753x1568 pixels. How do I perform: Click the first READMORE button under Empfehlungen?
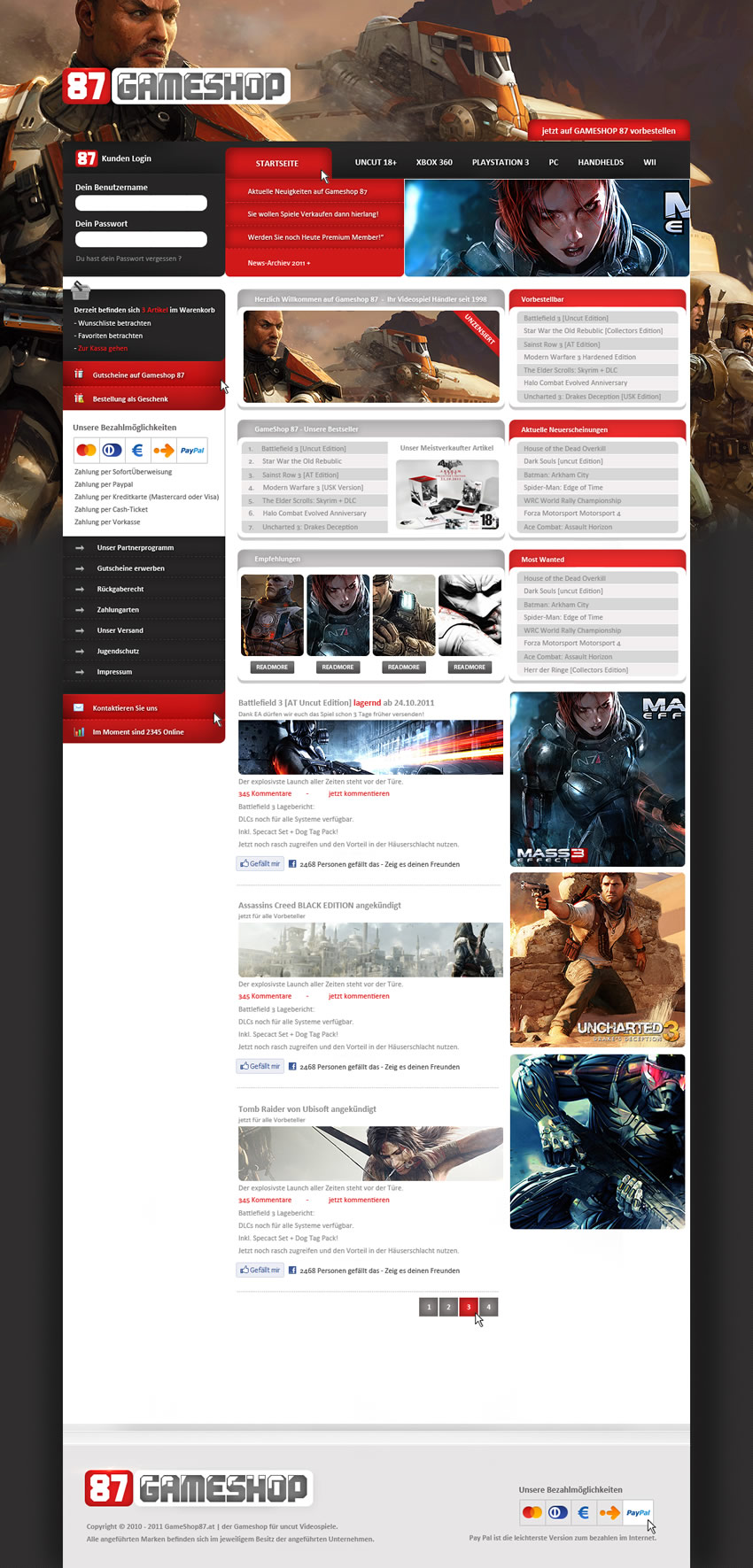pos(272,668)
